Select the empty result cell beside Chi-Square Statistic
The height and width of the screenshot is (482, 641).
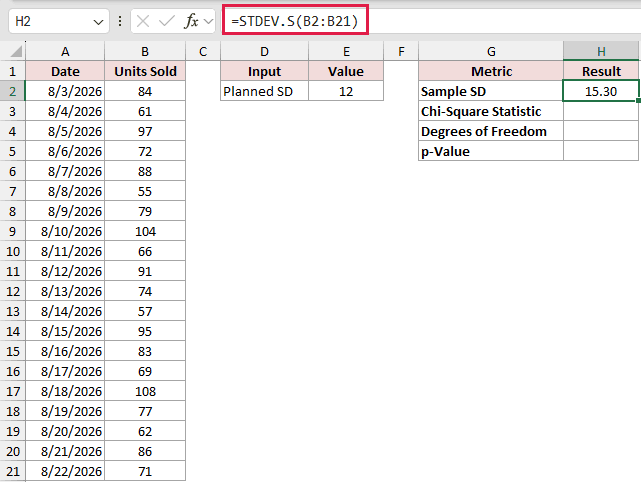click(x=601, y=111)
